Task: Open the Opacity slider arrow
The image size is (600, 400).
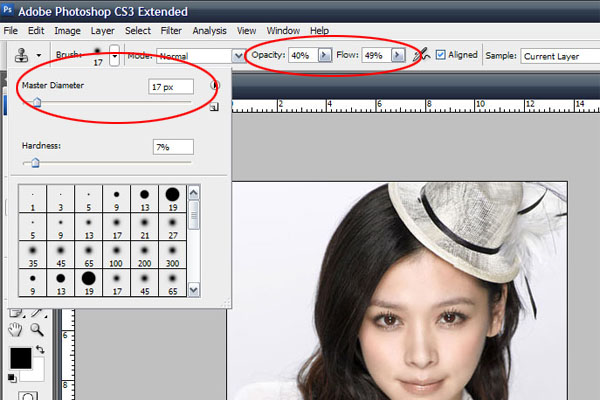Action: [x=325, y=56]
